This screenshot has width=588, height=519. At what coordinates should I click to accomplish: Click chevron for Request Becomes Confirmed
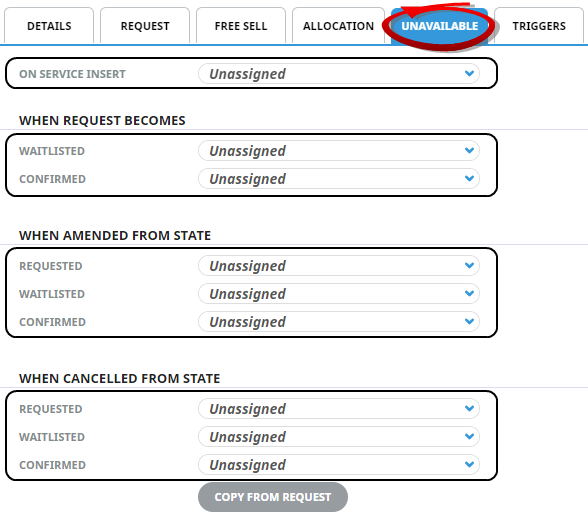[469, 178]
